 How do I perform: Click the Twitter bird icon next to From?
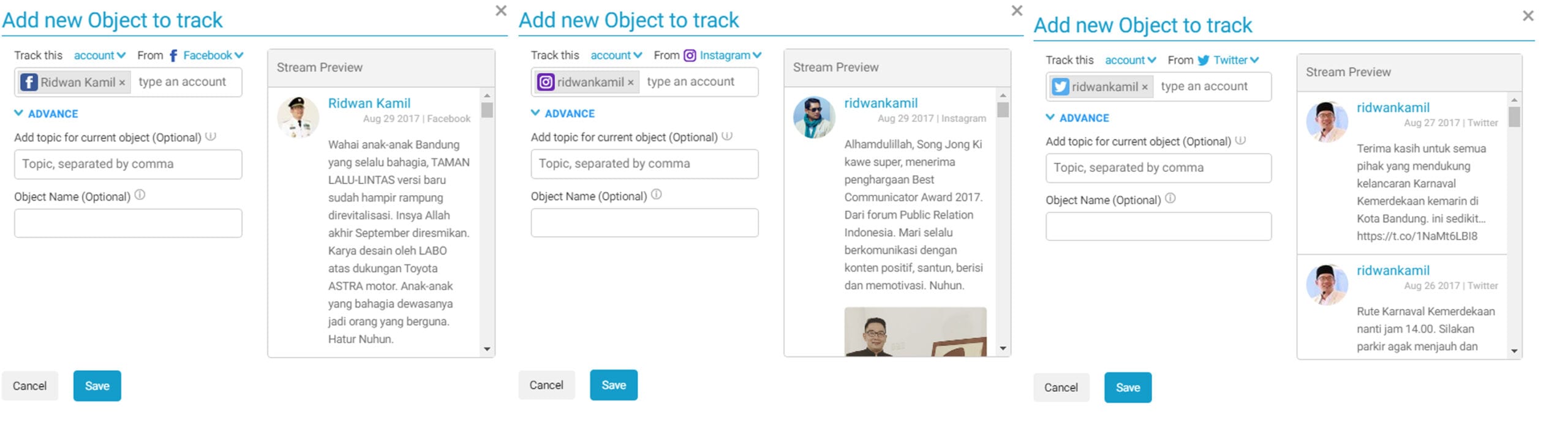1204,61
